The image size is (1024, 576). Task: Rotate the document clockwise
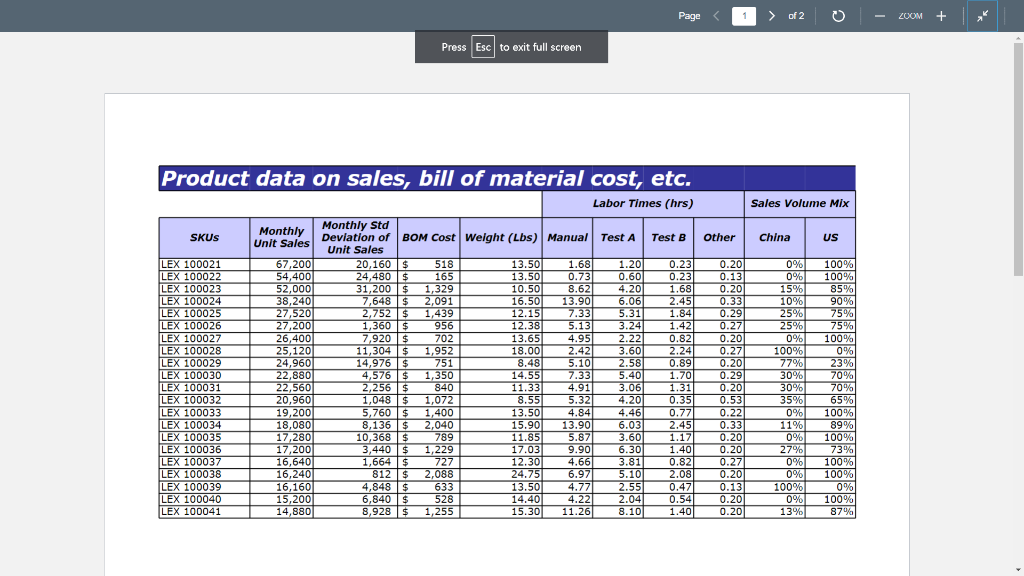click(840, 16)
